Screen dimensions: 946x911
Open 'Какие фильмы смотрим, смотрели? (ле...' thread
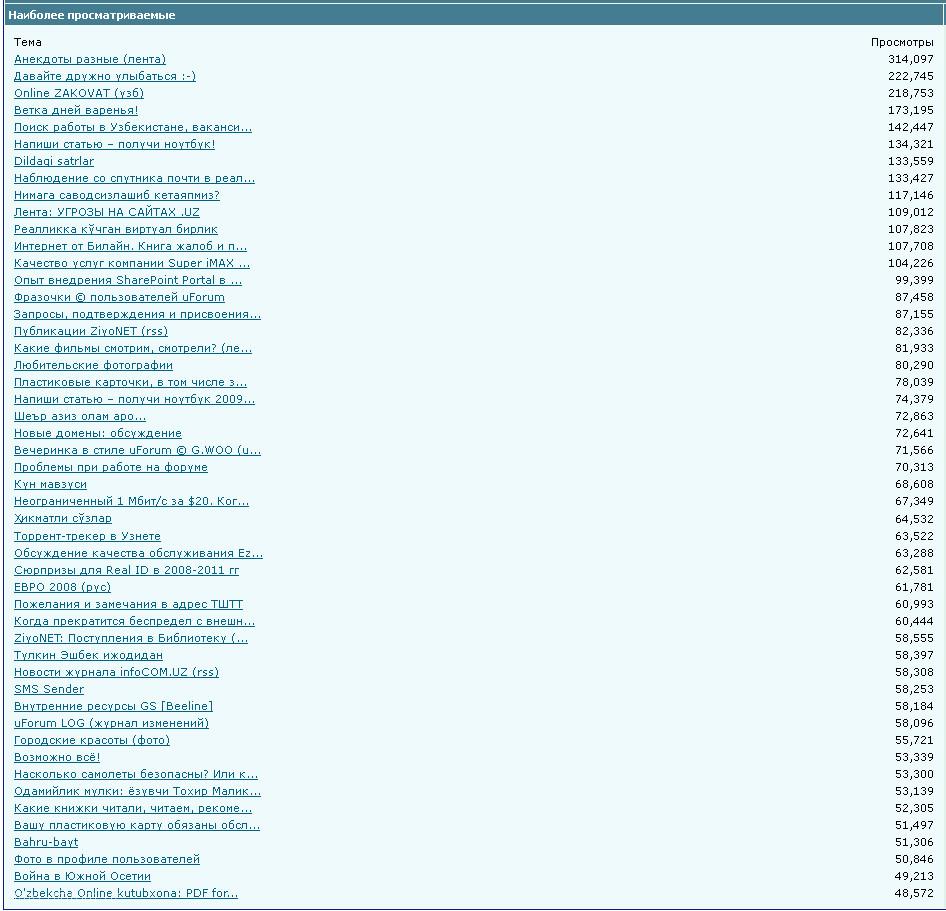[x=133, y=348]
